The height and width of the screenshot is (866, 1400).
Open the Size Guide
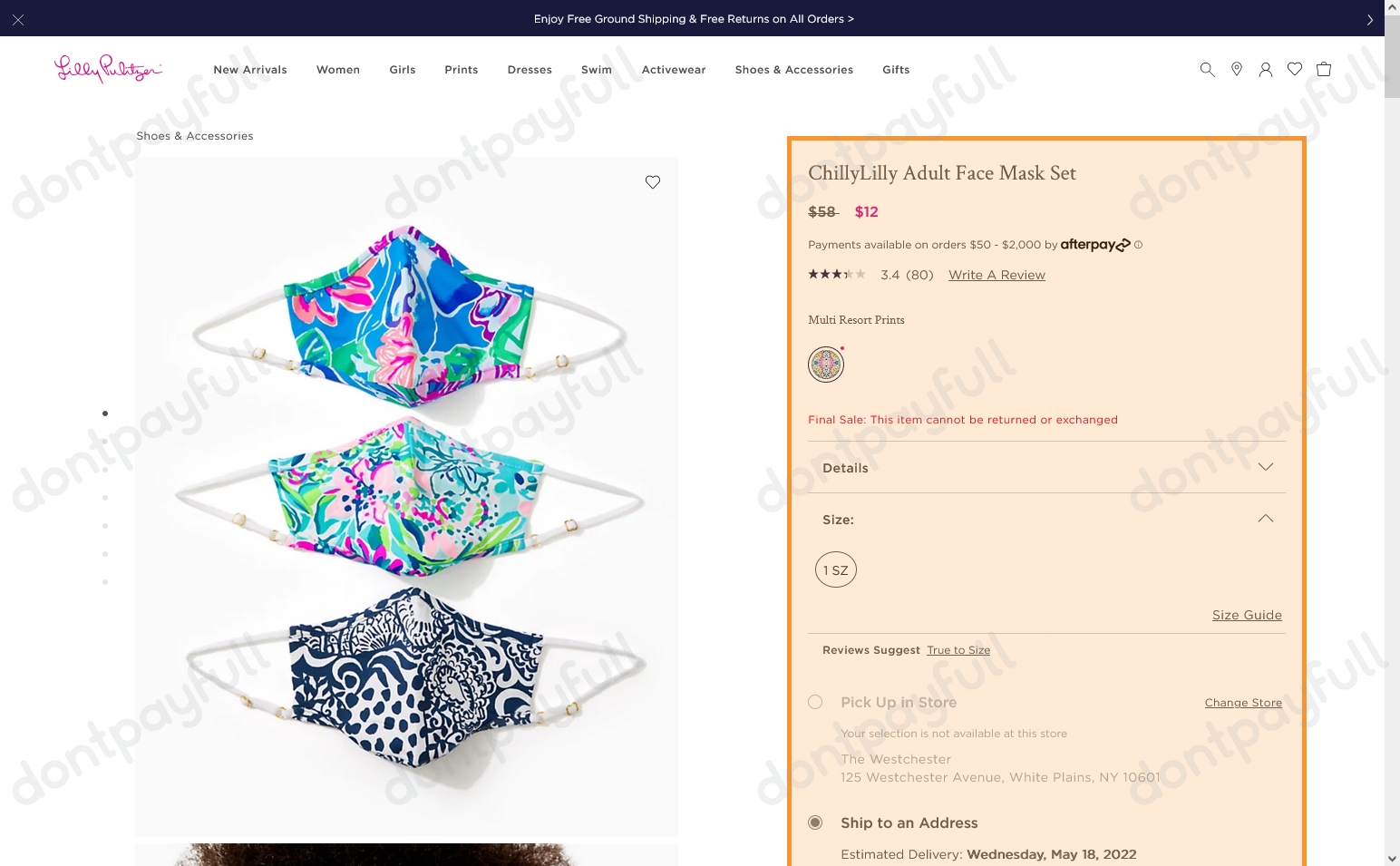coord(1246,615)
